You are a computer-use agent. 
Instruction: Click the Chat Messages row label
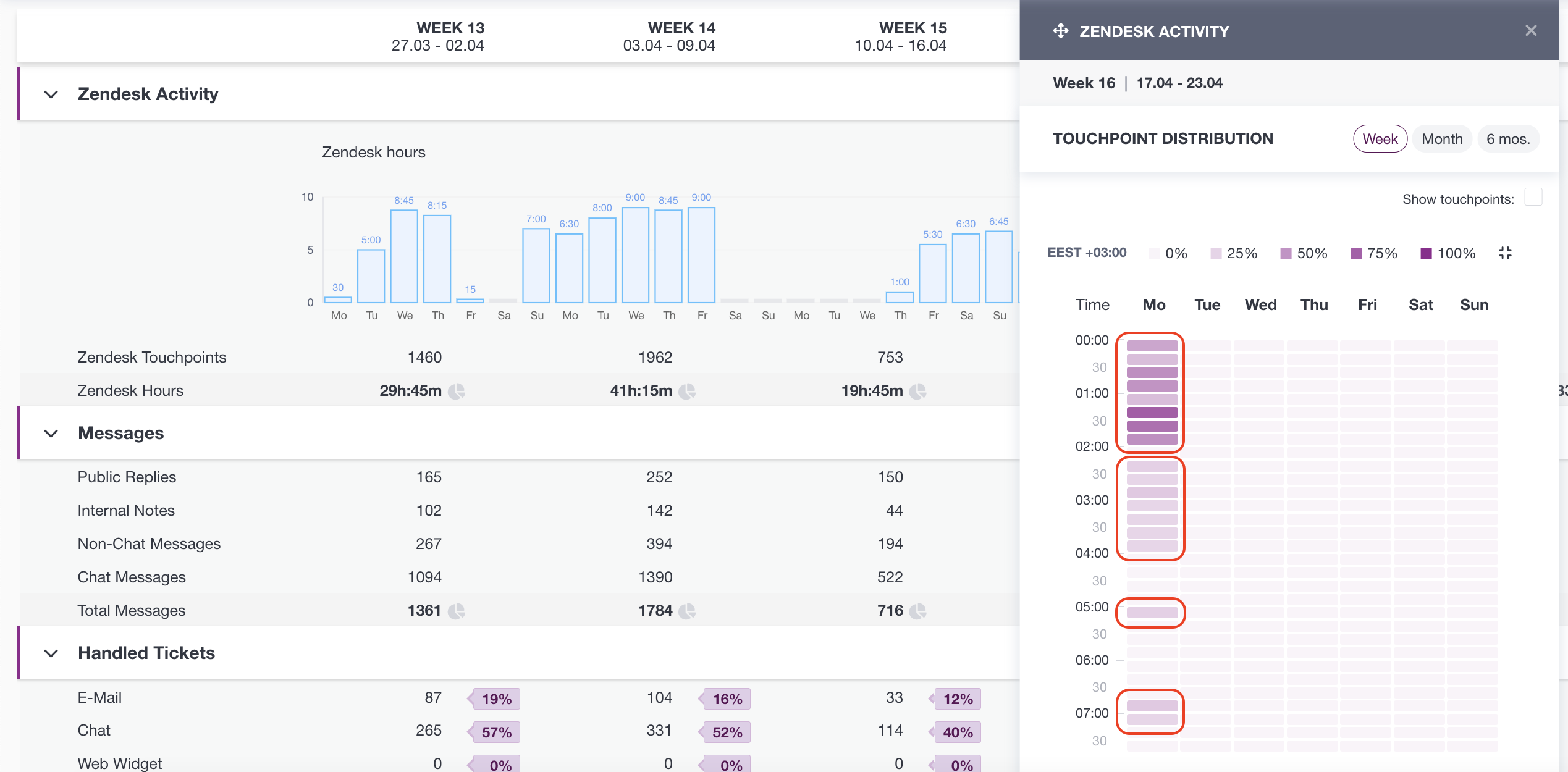(x=132, y=577)
